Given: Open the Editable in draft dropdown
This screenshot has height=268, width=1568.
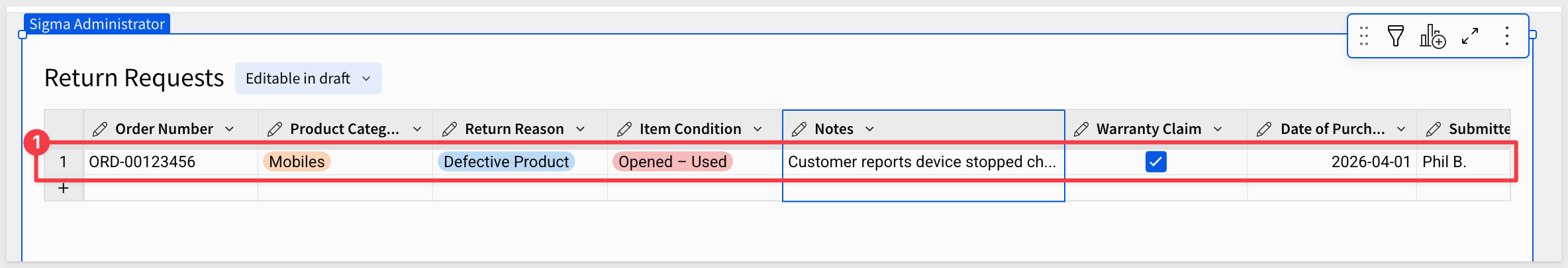Looking at the screenshot, I should point(308,78).
